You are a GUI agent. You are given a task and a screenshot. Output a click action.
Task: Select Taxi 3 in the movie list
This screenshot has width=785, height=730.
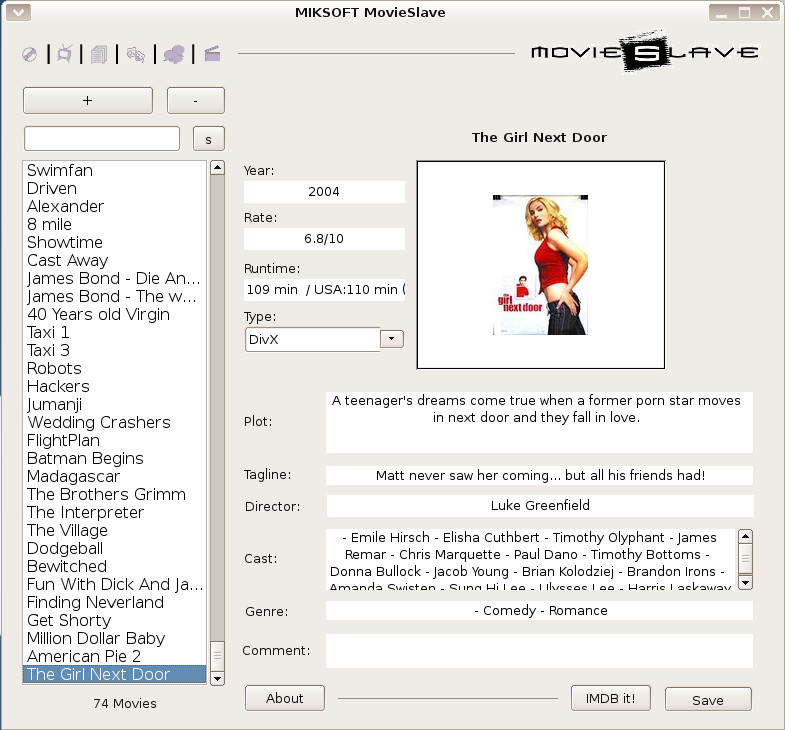[x=115, y=351]
